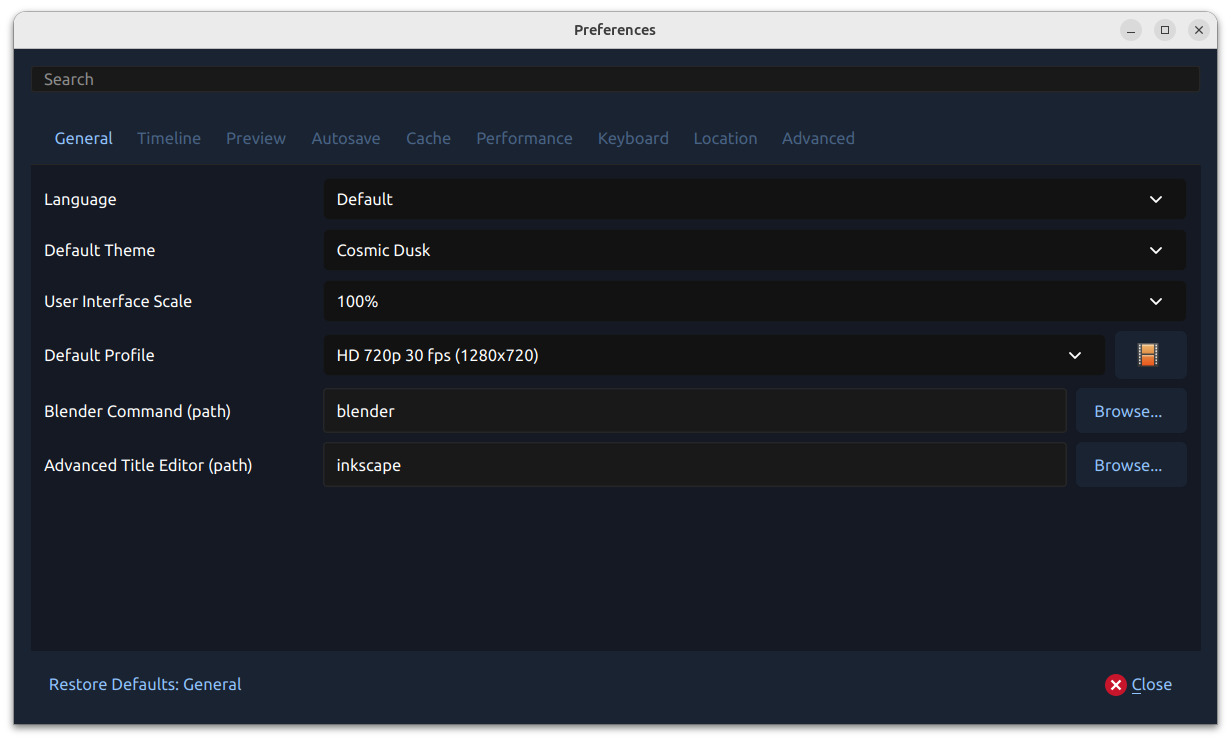The height and width of the screenshot is (741, 1231).
Task: Expand the Default Theme dropdown
Action: 754,250
